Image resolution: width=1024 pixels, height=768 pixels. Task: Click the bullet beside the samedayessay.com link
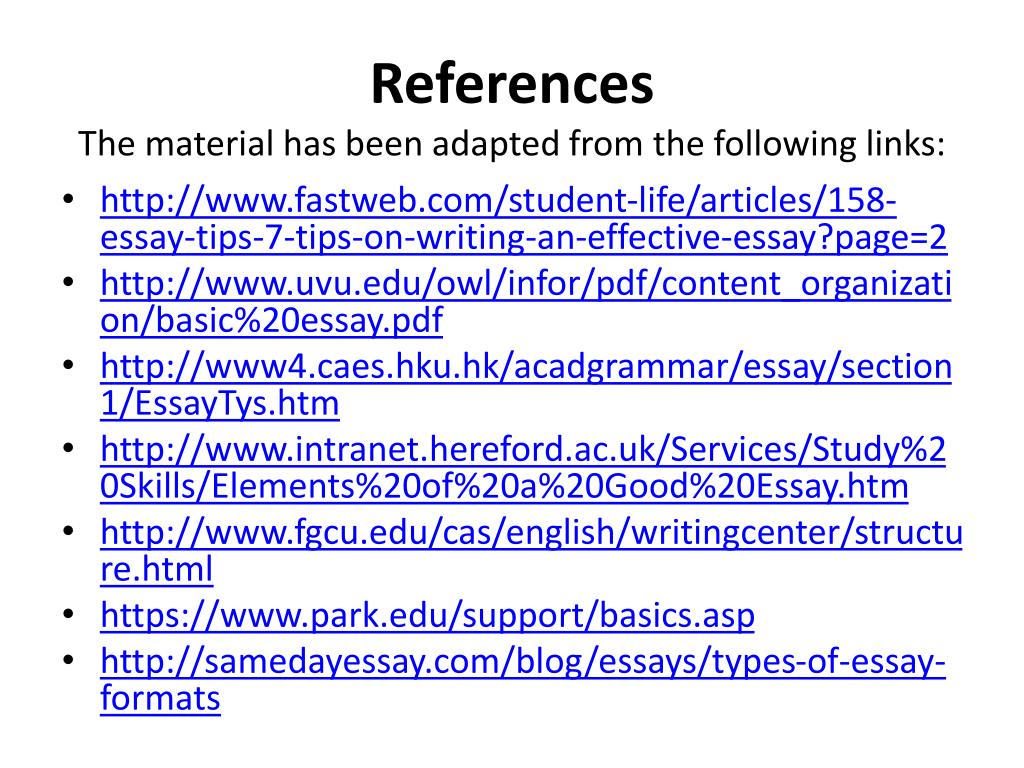coord(69,660)
